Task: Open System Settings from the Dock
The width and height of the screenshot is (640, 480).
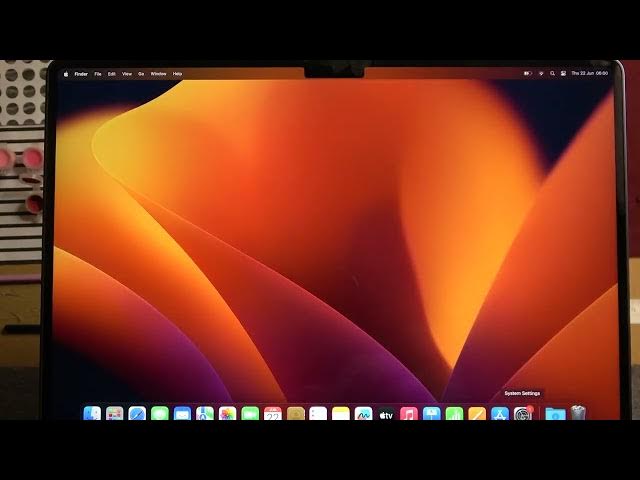Action: (x=522, y=413)
